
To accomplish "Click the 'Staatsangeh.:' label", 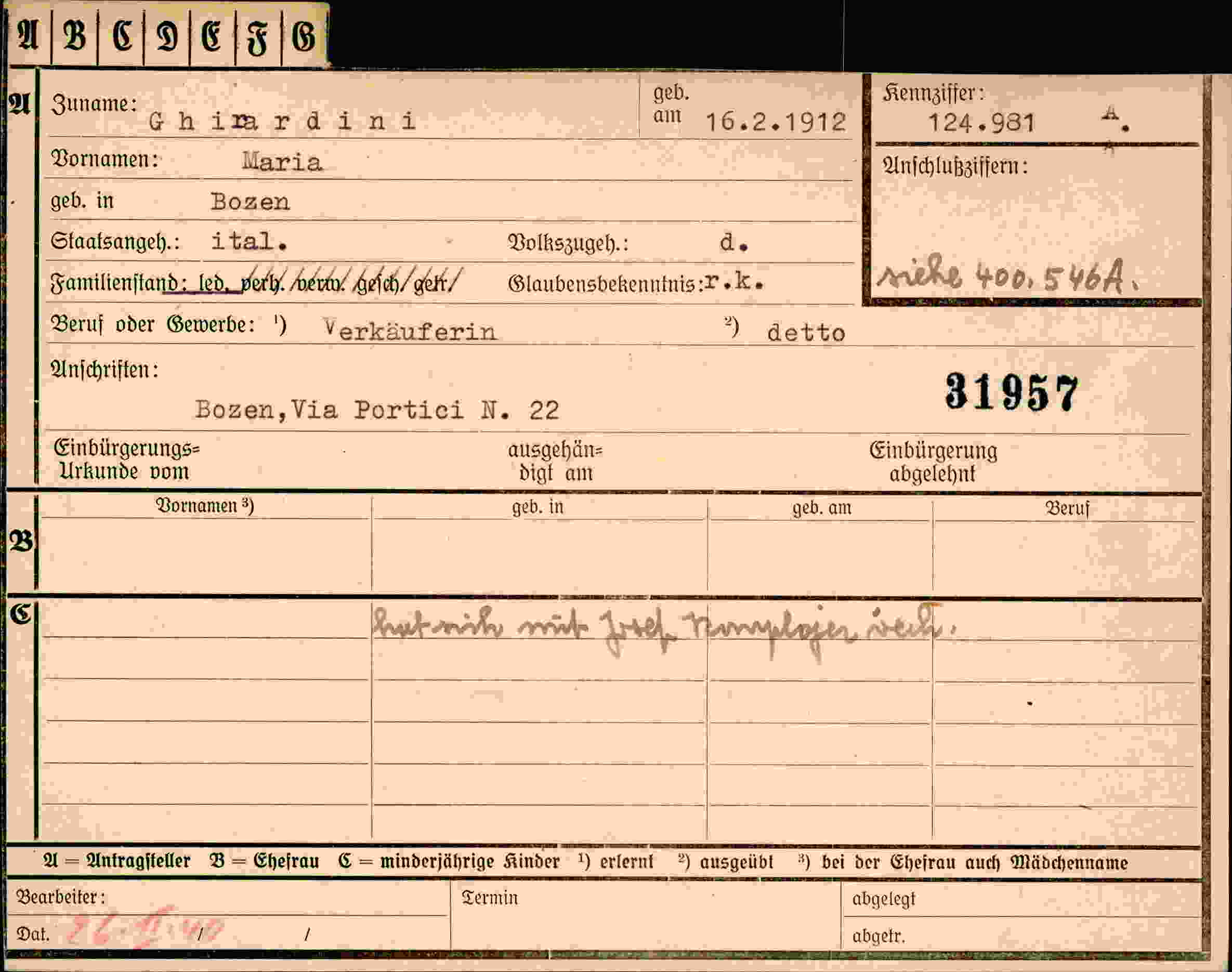I will point(115,242).
